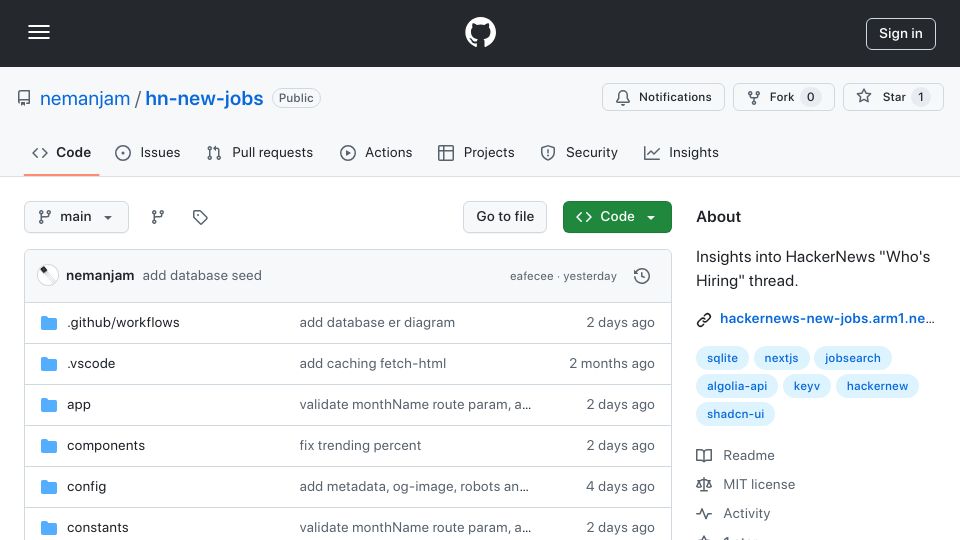The image size is (960, 540).
Task: Select the keyv topic tag
Action: click(806, 386)
